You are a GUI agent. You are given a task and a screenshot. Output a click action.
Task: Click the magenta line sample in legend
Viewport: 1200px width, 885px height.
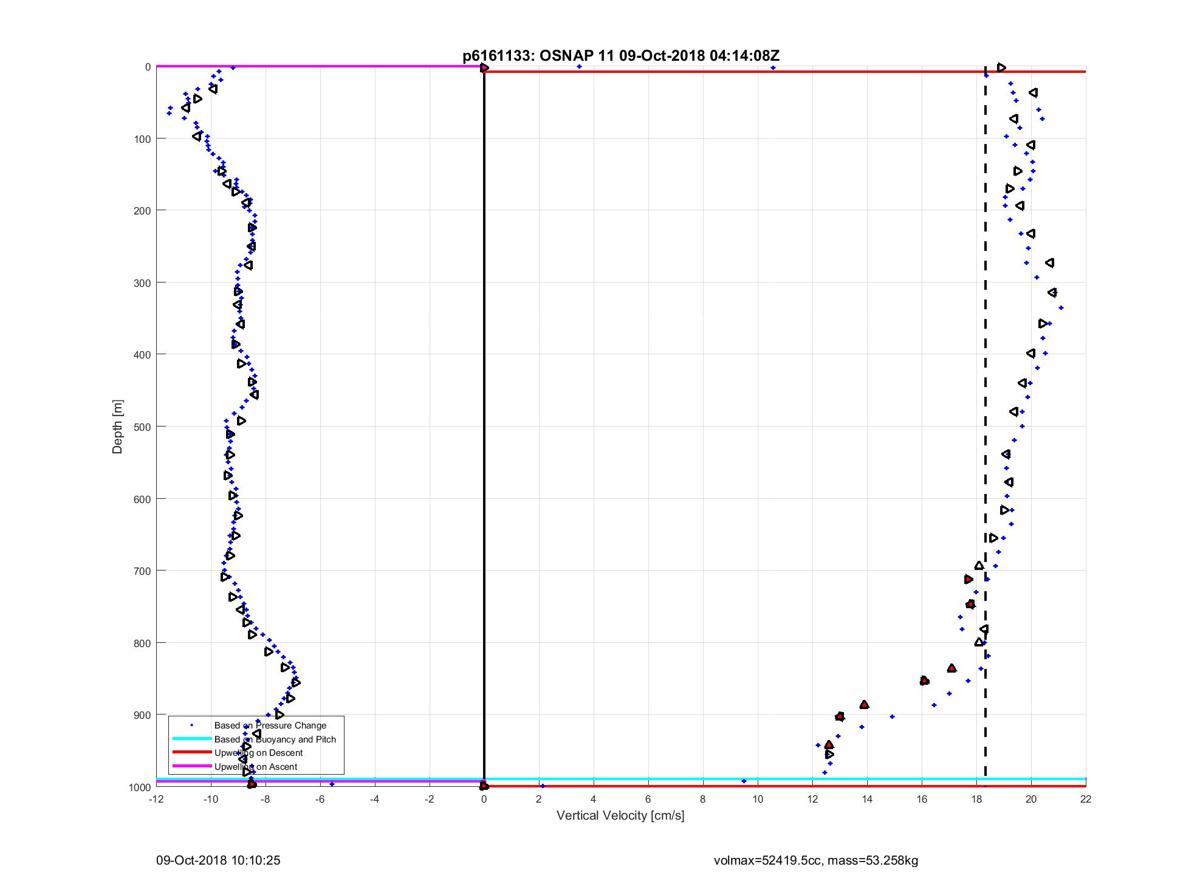(190, 767)
